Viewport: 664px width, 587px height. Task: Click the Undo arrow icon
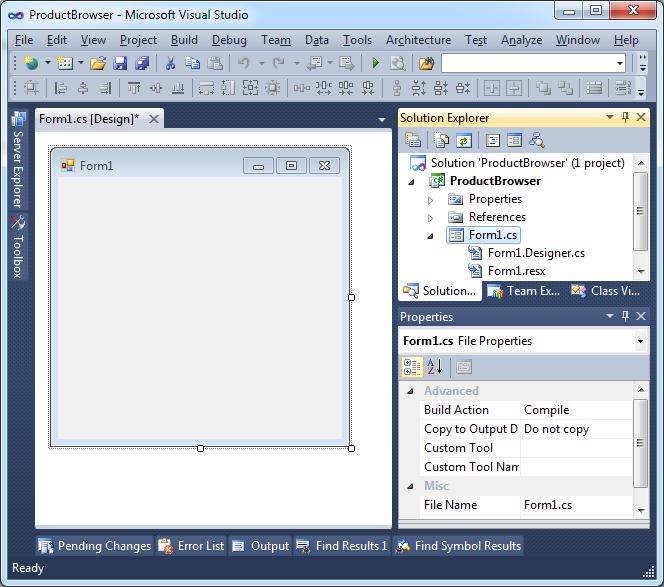pos(243,64)
